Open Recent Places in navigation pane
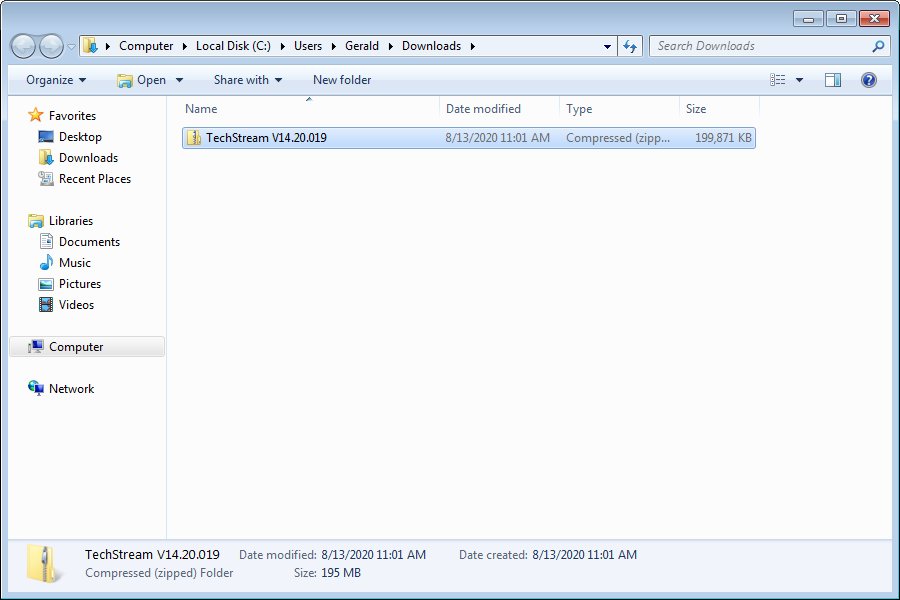 point(95,179)
